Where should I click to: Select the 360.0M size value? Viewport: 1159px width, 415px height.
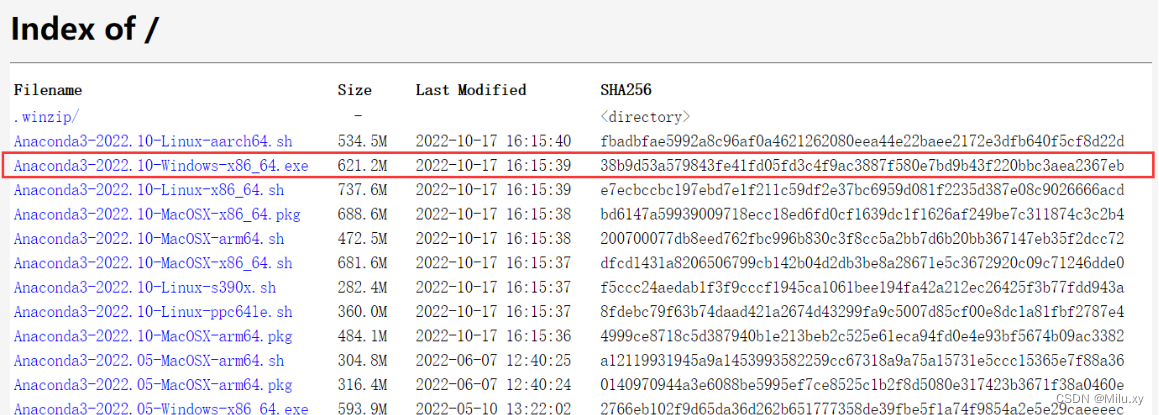(x=363, y=312)
